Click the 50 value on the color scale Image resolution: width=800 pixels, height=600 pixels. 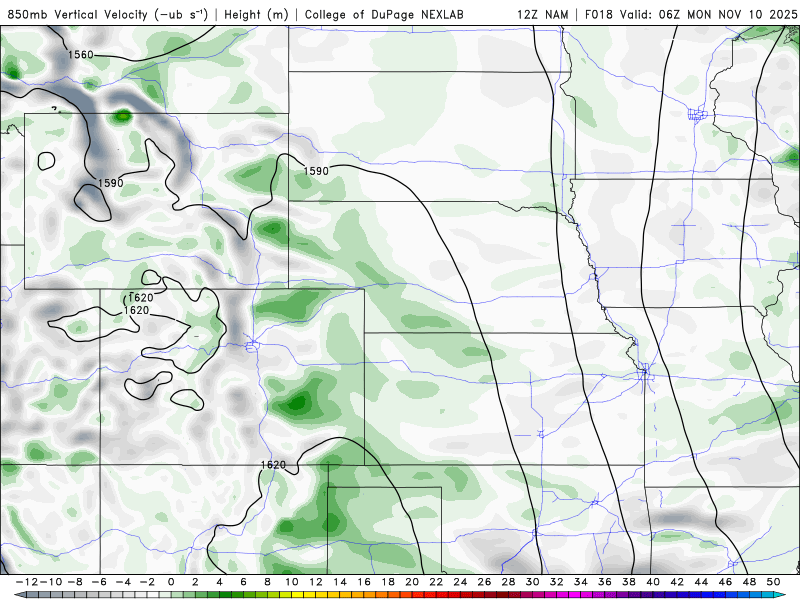(774, 582)
